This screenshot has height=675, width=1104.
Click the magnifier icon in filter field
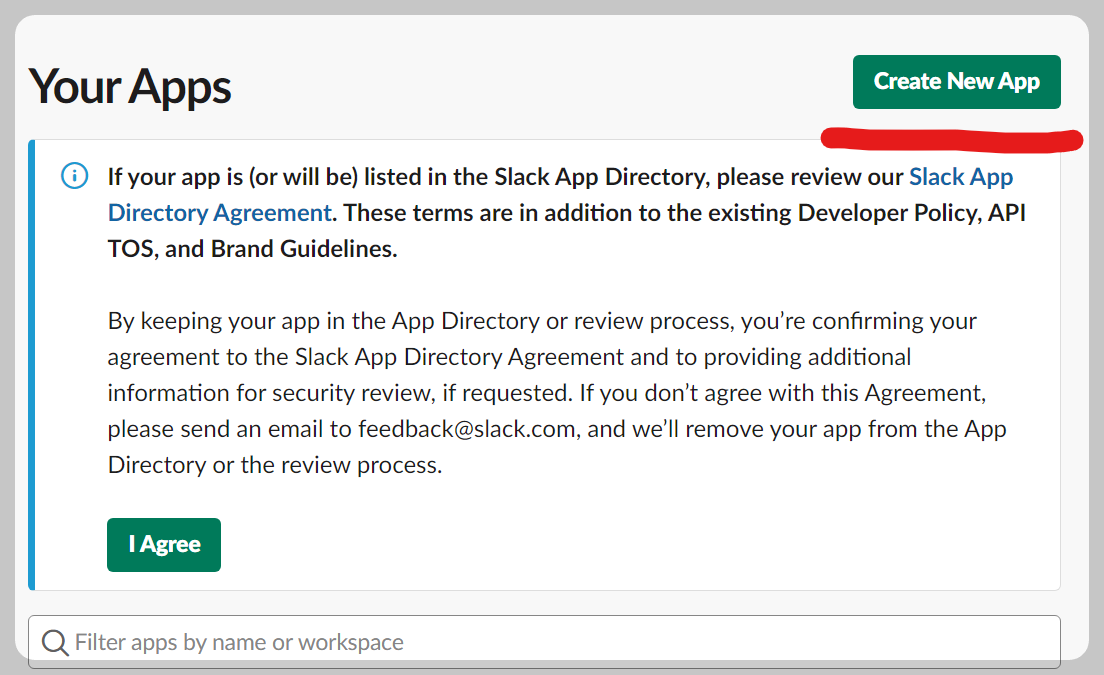pos(55,642)
